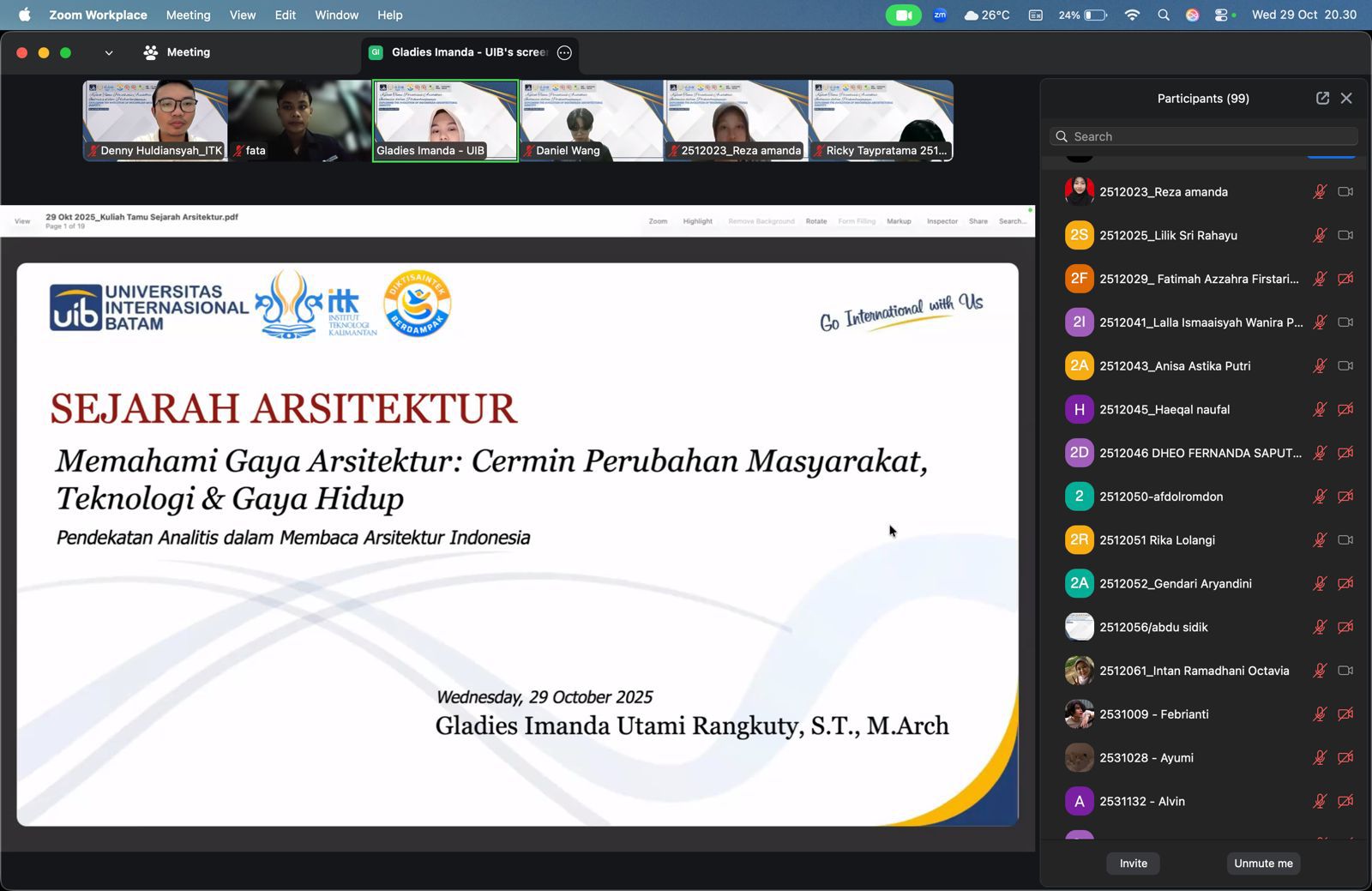Image resolution: width=1372 pixels, height=891 pixels.
Task: Toggle camera for 2512045_Haeqal naufal
Action: coord(1345,409)
